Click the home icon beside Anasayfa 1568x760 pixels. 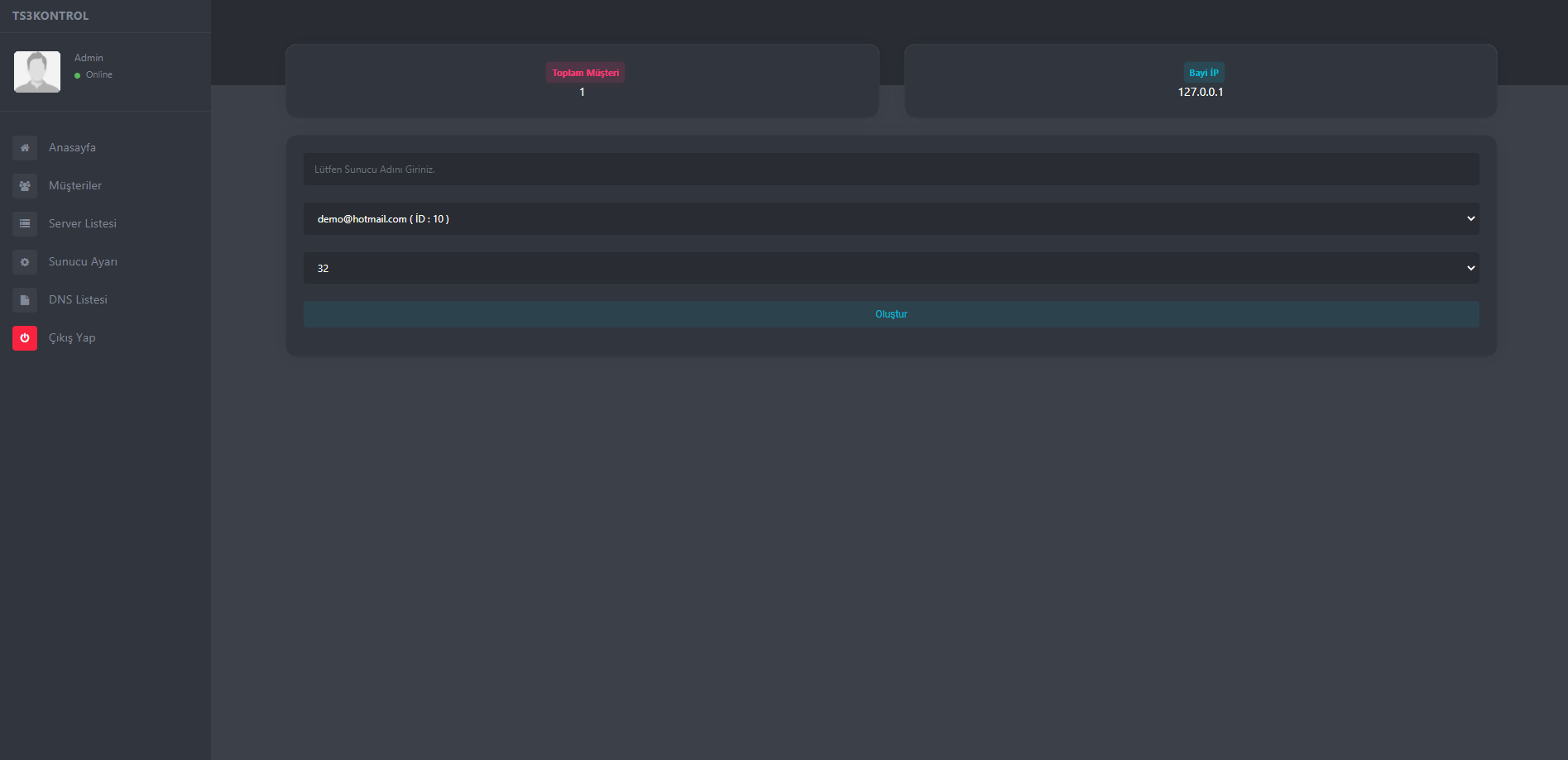(25, 148)
